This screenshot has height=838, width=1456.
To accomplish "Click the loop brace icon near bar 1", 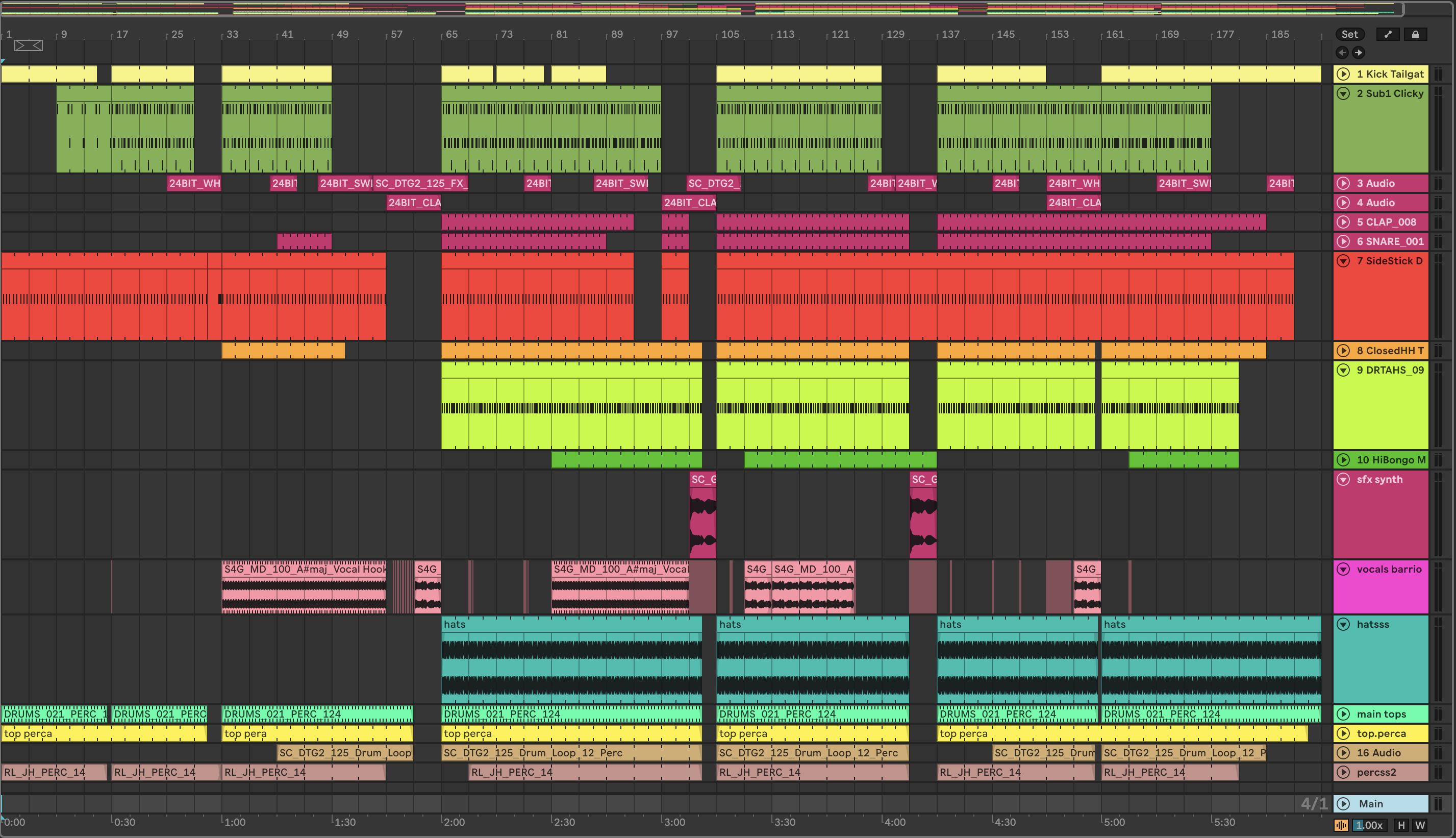I will (28, 45).
